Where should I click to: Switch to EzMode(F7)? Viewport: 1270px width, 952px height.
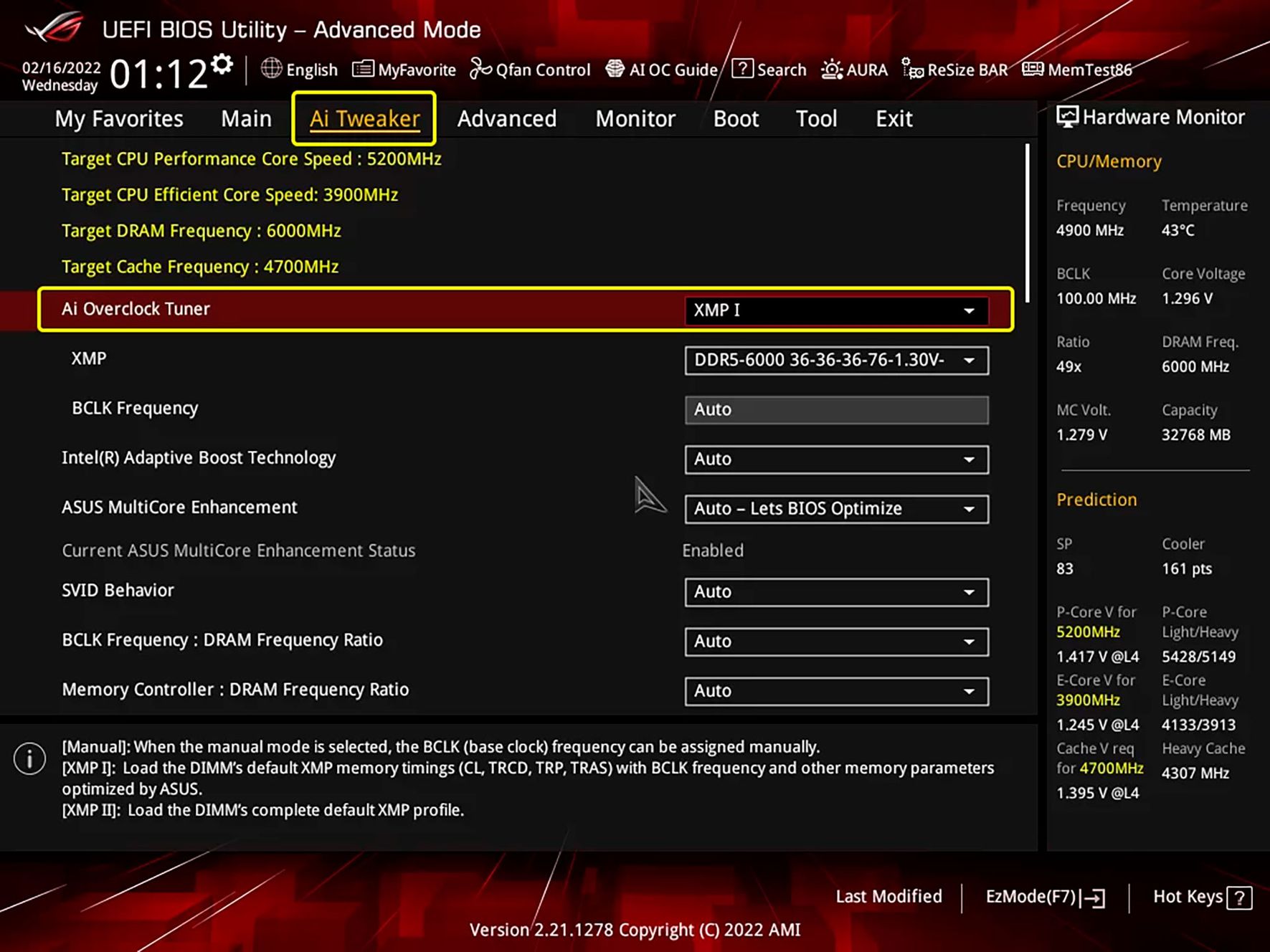pyautogui.click(x=1046, y=897)
